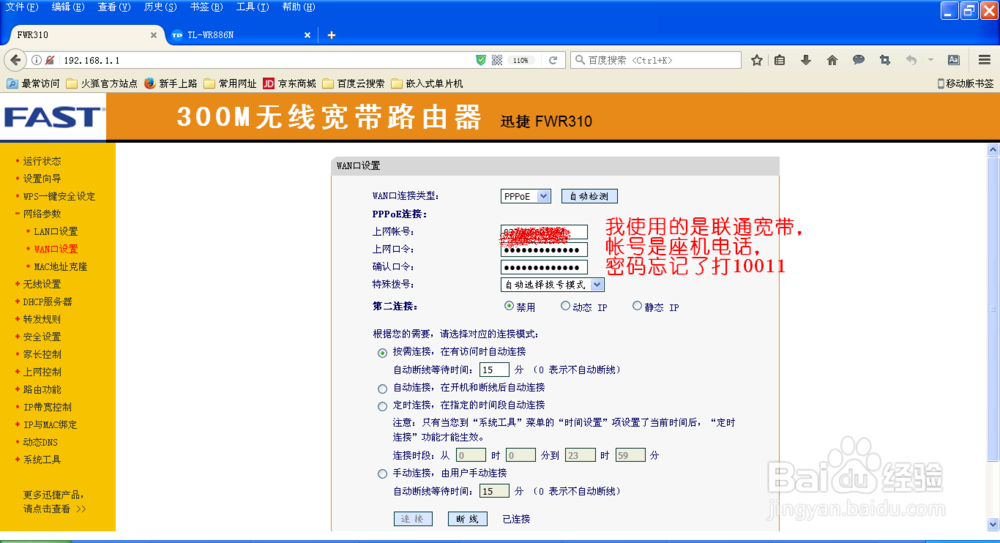Click the bookmark star icon
This screenshot has height=543, width=1000.
(756, 60)
